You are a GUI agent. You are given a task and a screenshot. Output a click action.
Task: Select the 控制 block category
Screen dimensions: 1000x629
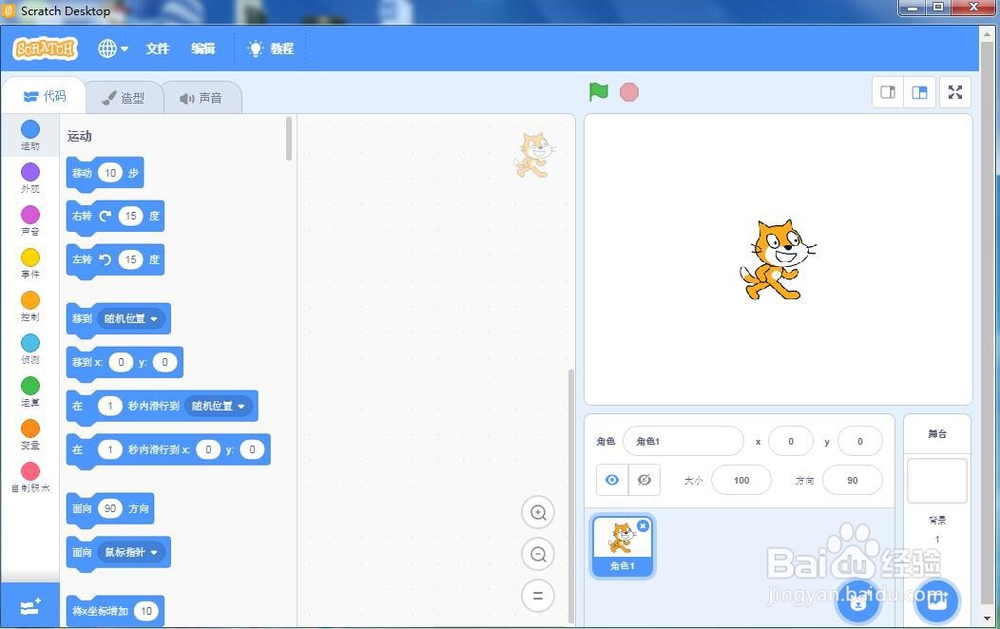pyautogui.click(x=30, y=306)
